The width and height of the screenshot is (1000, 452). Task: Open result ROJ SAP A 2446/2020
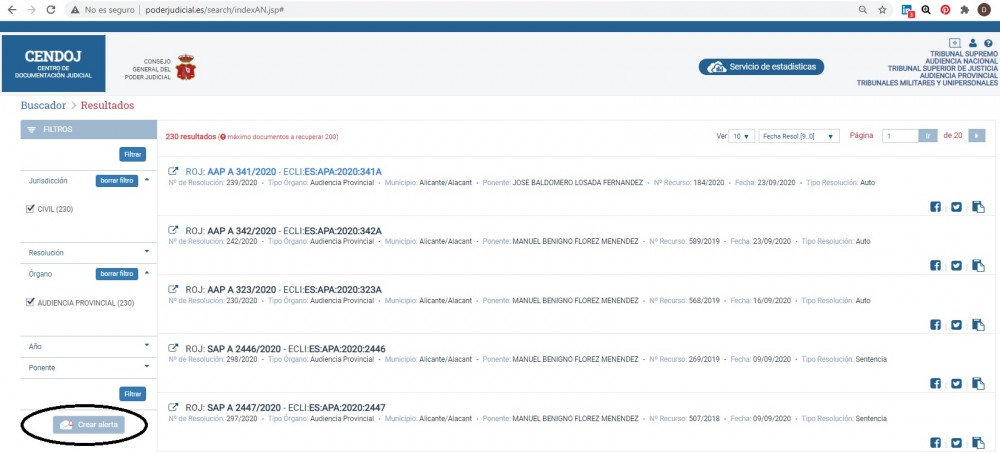286,349
